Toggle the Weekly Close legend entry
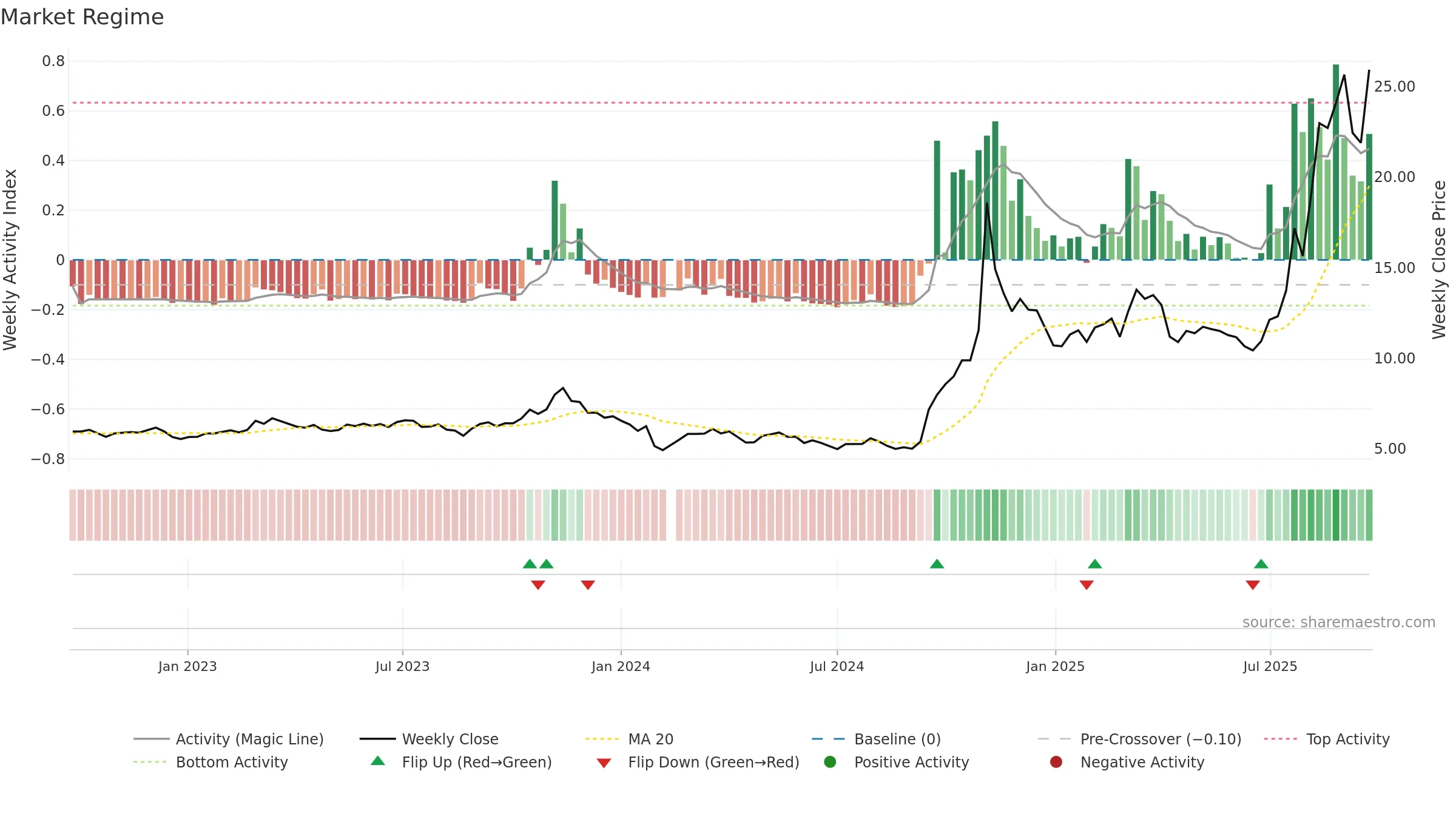 tap(429, 739)
